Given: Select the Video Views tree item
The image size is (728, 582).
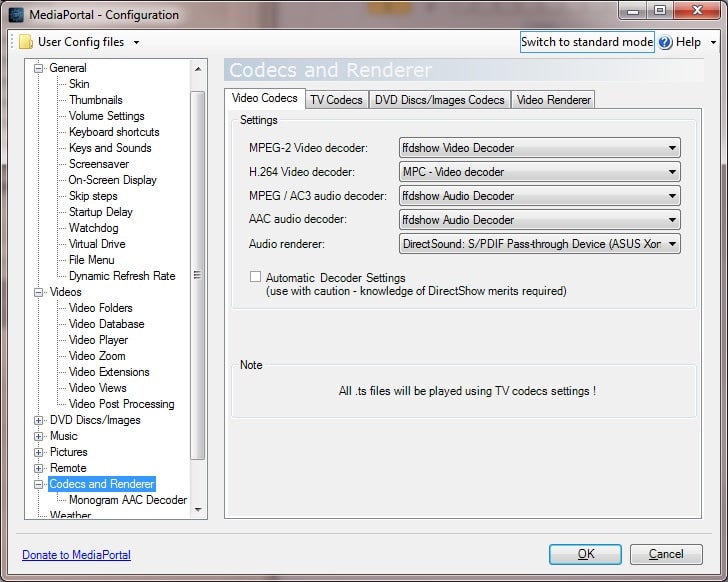Looking at the screenshot, I should (98, 388).
